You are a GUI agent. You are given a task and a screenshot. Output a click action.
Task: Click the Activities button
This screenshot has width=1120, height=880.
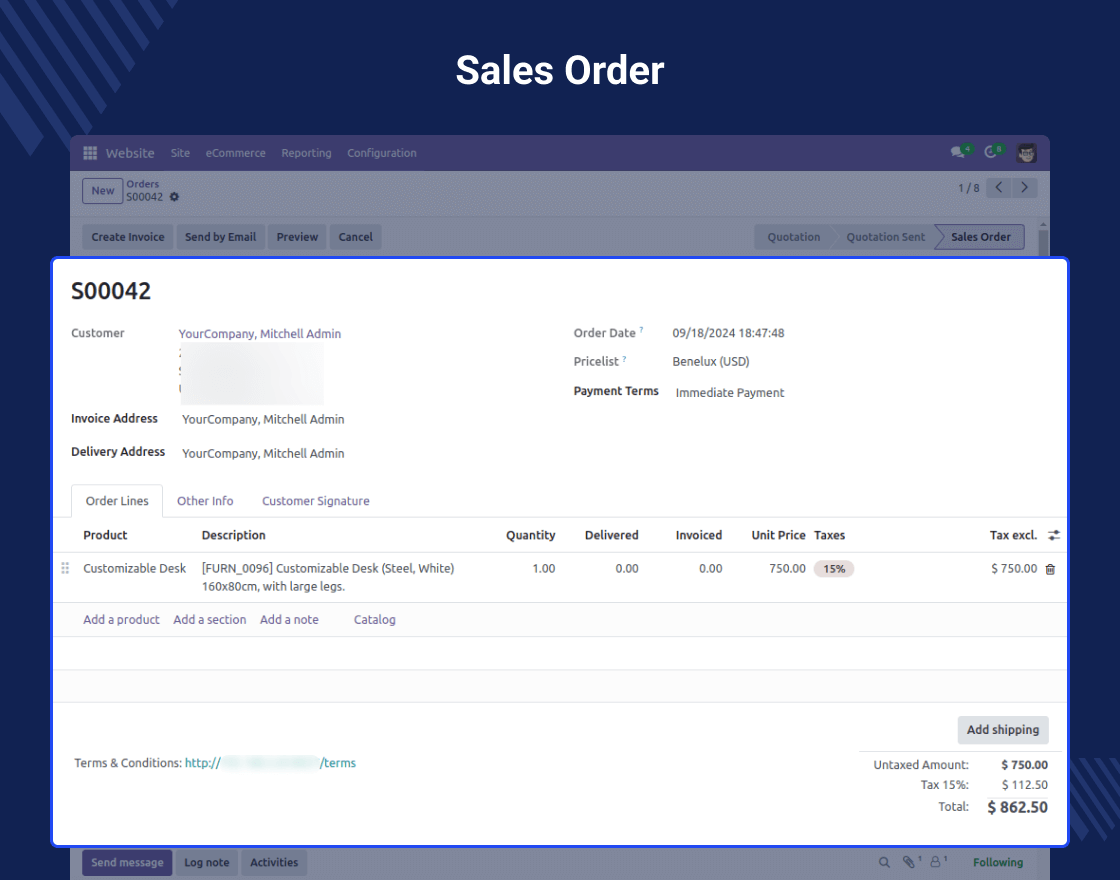(274, 862)
